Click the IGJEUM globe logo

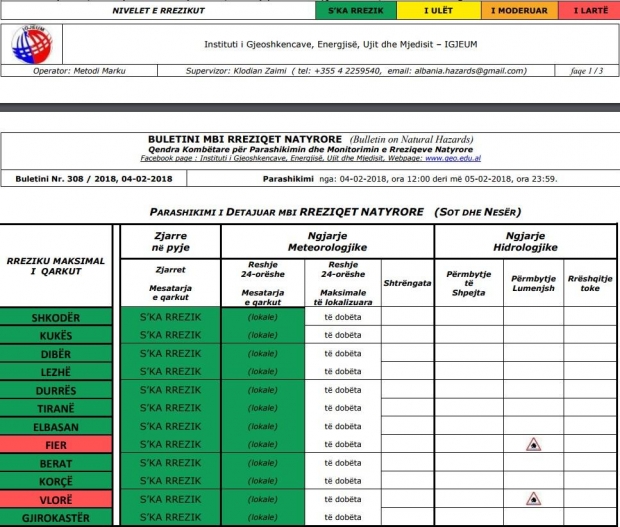pos(32,45)
